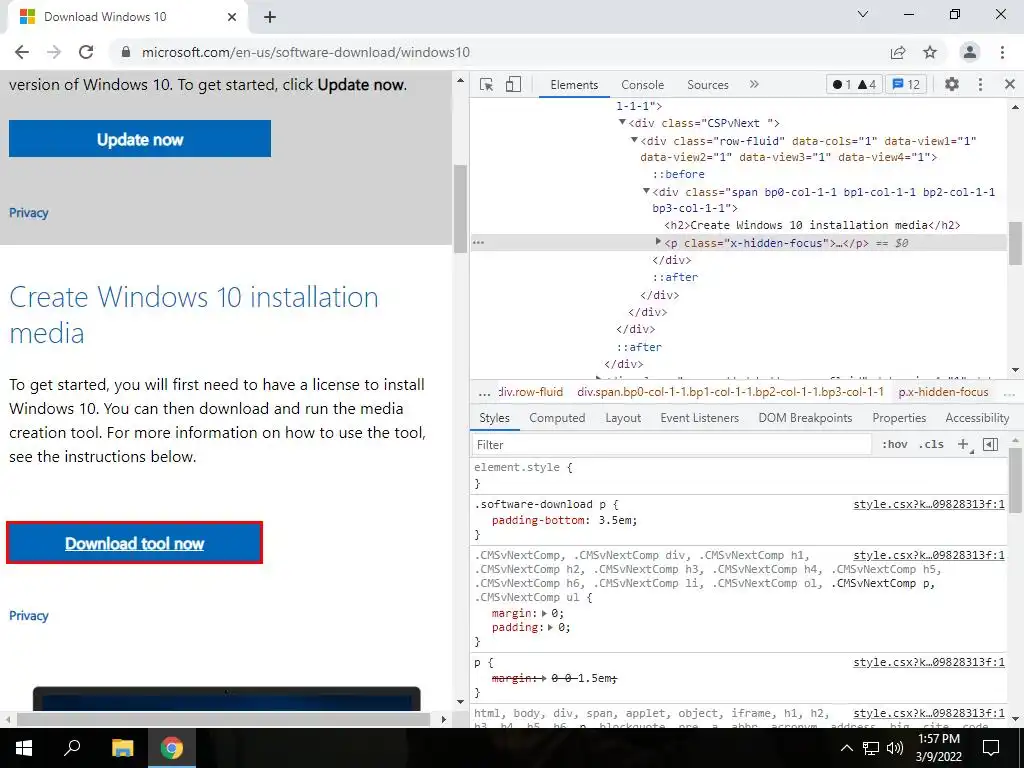Open the selected node's three-dot actions

click(x=479, y=242)
